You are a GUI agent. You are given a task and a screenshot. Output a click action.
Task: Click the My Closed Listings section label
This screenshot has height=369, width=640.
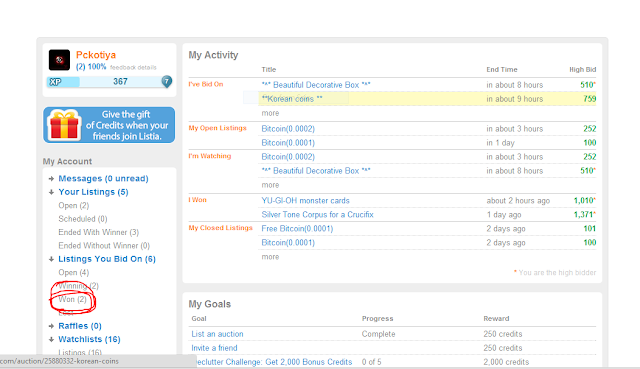220,228
